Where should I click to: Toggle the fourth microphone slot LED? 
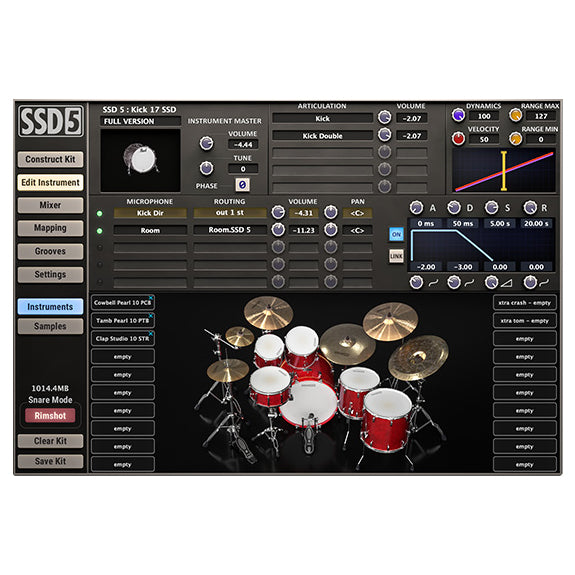tap(99, 265)
